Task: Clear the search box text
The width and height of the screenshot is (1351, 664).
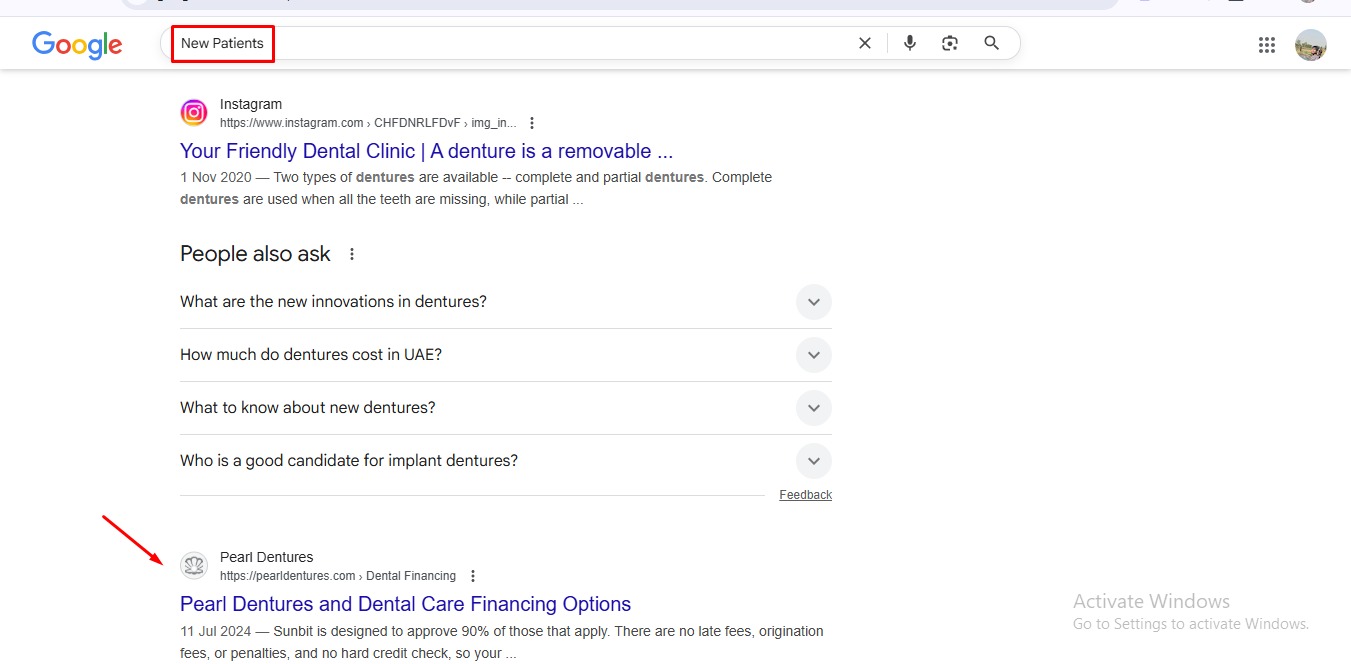Action: coord(865,43)
